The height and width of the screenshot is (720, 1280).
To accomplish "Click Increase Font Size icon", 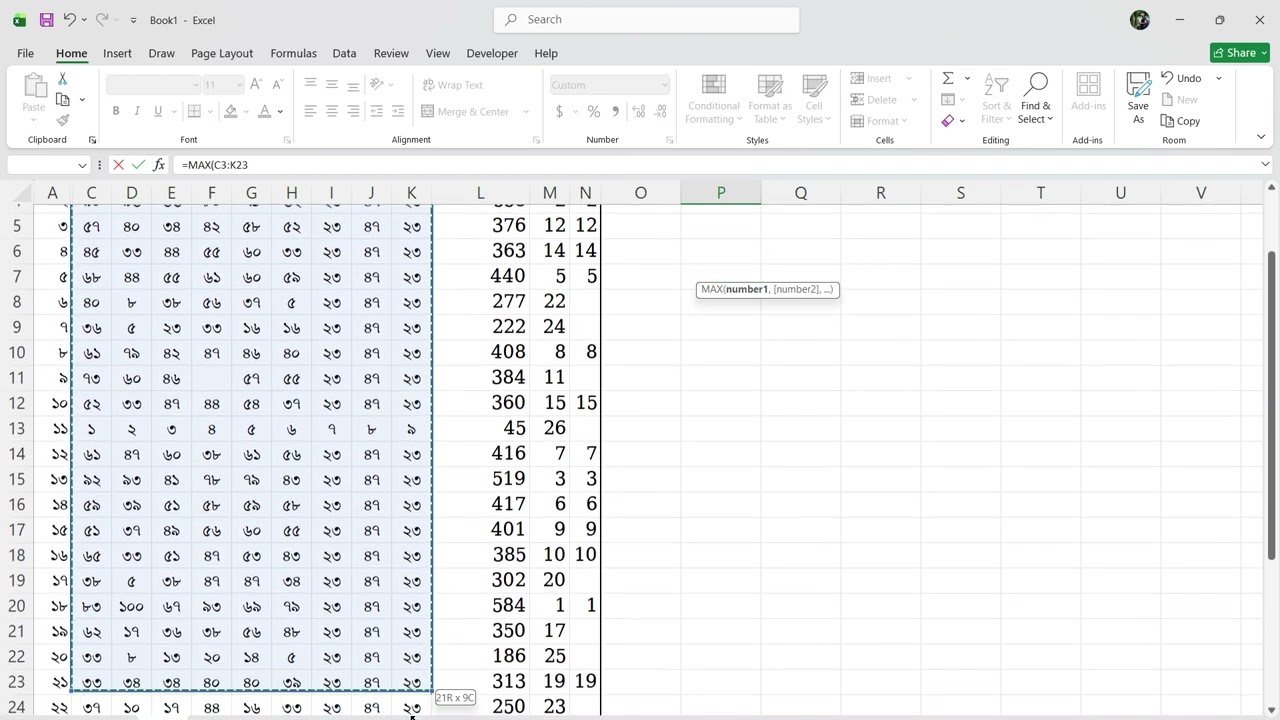I will (x=256, y=84).
